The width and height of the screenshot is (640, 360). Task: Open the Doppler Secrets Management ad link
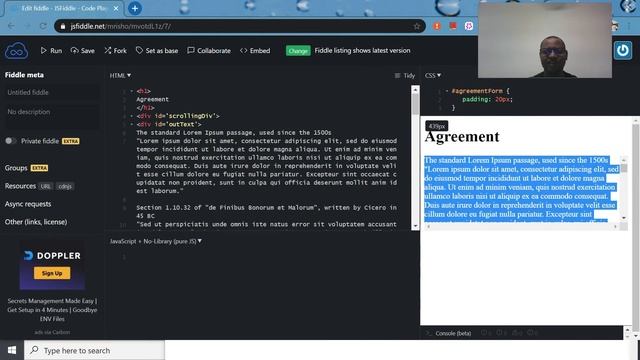pyautogui.click(x=52, y=310)
